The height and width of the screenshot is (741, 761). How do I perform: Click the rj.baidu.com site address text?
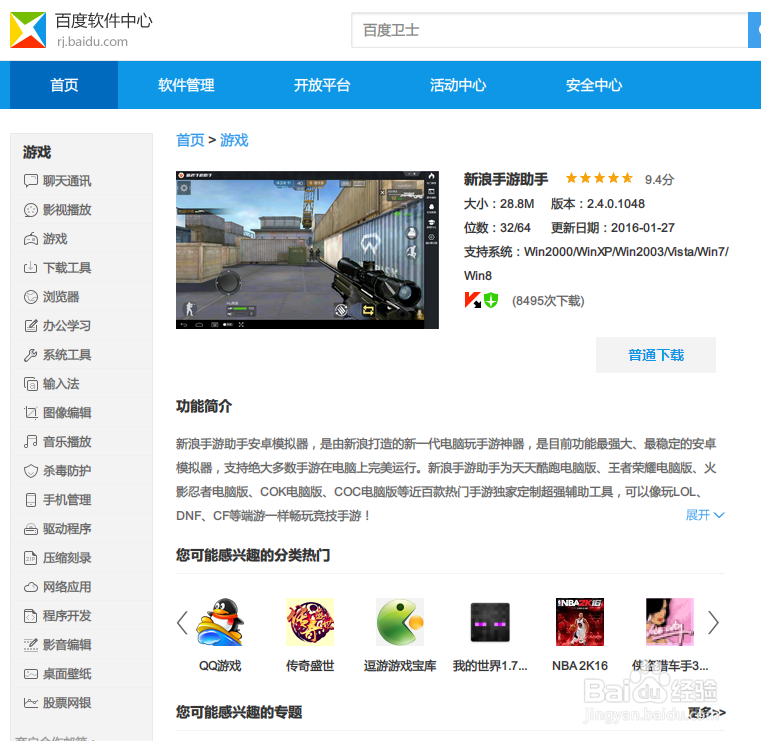[x=92, y=42]
